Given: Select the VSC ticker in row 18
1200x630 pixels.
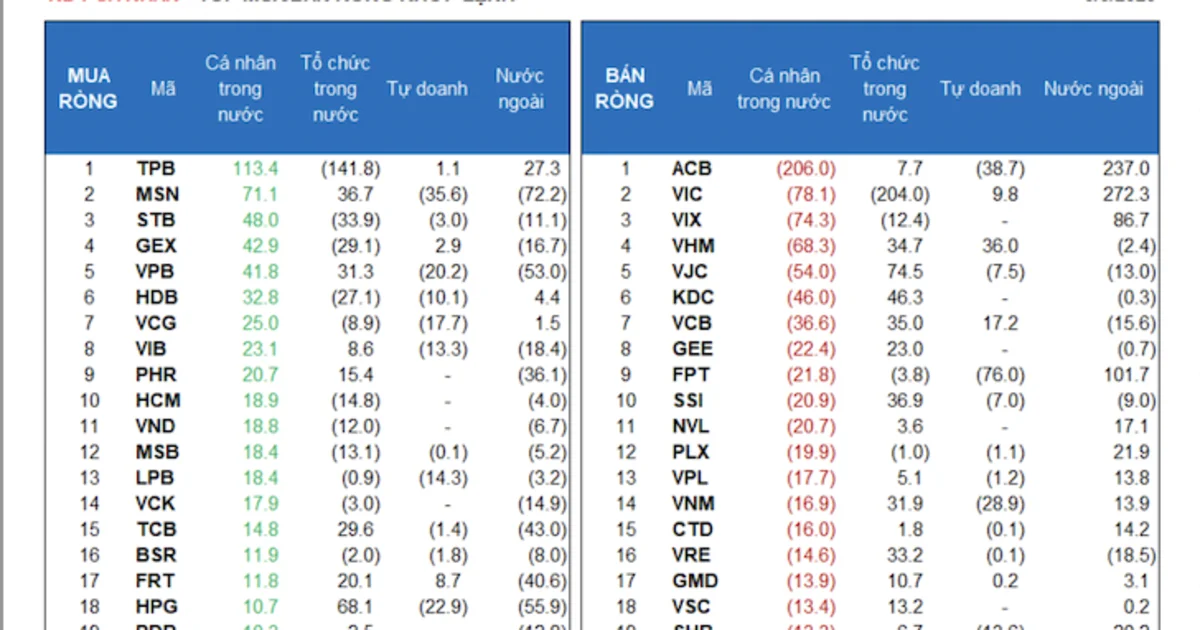Looking at the screenshot, I should (x=691, y=607).
